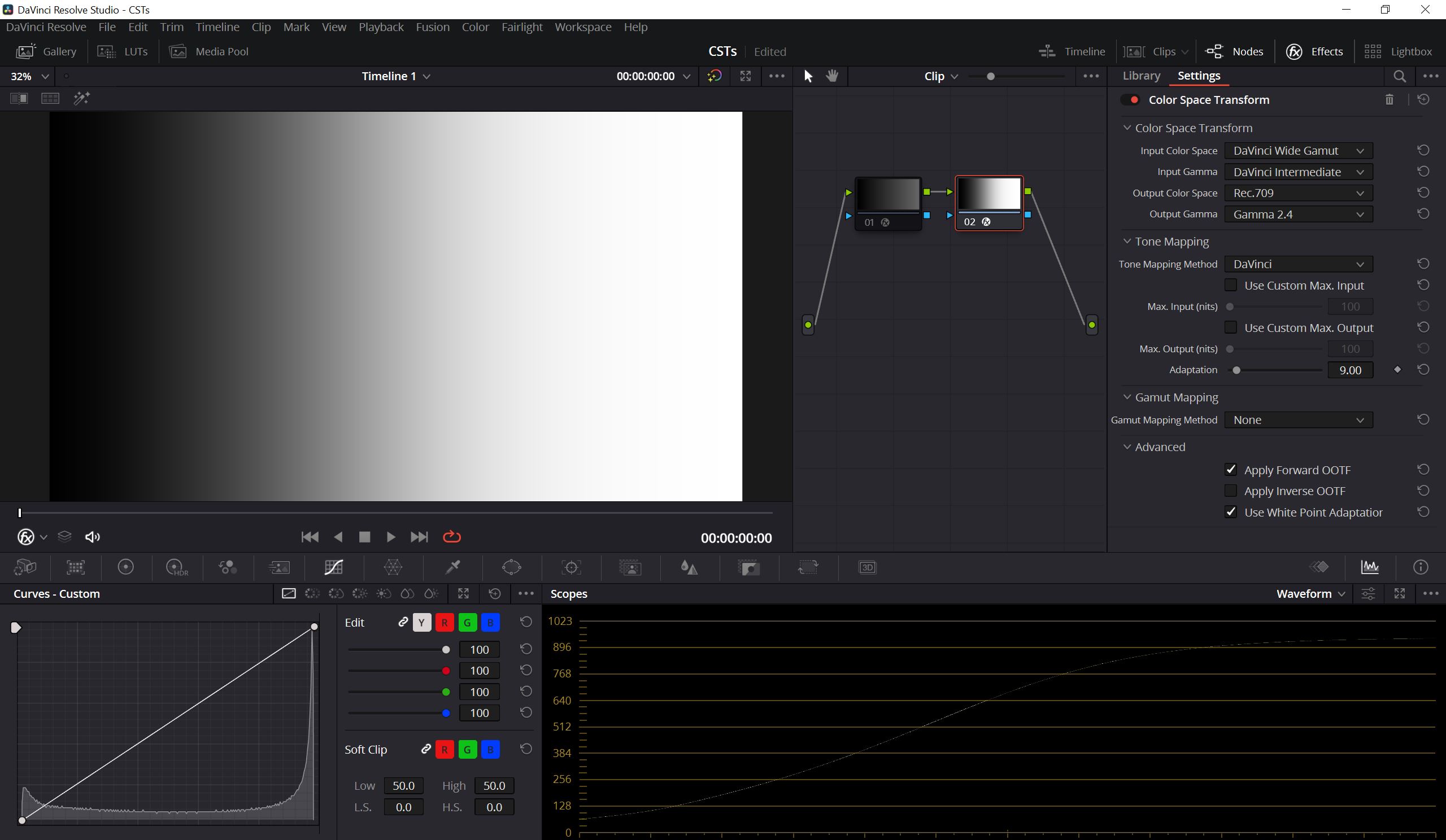Open the RGB Mixer palette
1446x840 pixels.
(x=227, y=567)
